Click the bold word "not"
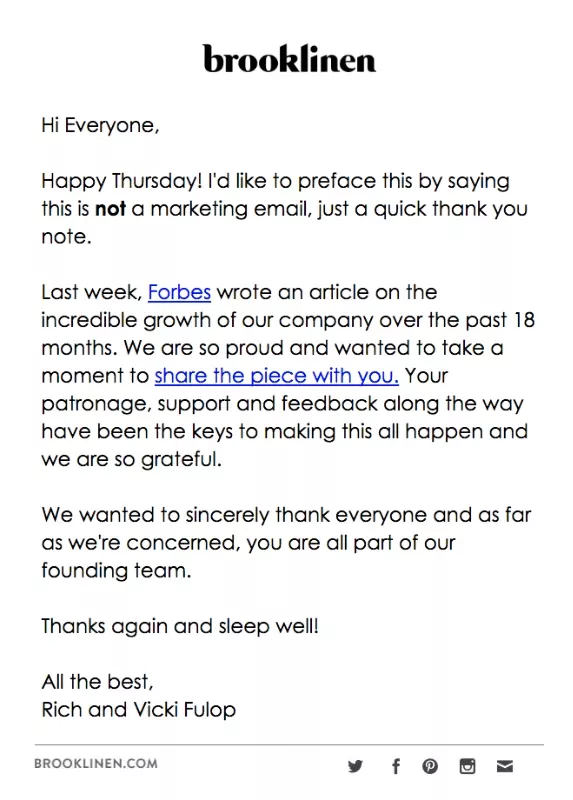Screen dimensions: 573x800 110,209
